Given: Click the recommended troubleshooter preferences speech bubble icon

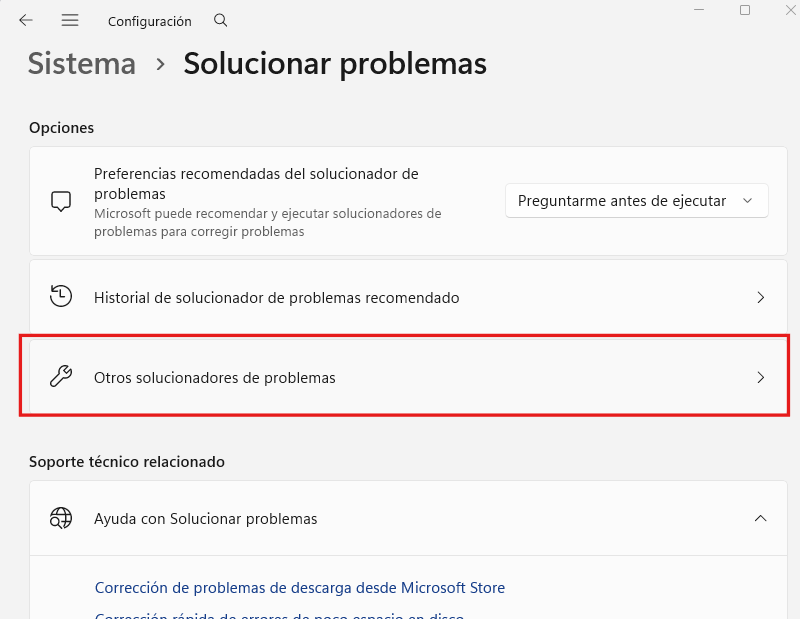Looking at the screenshot, I should pos(61,200).
